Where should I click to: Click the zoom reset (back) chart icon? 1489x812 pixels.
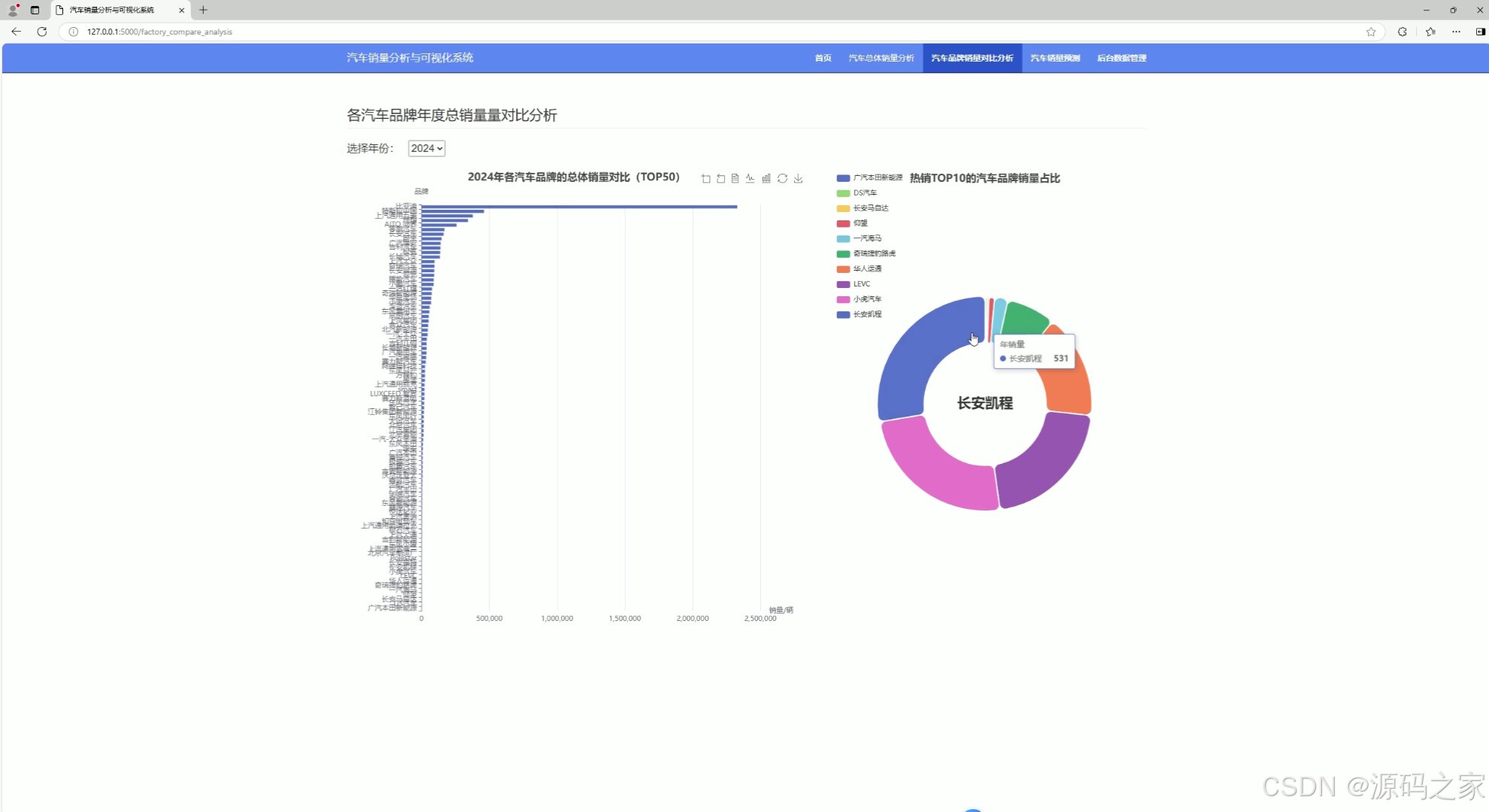[x=720, y=178]
